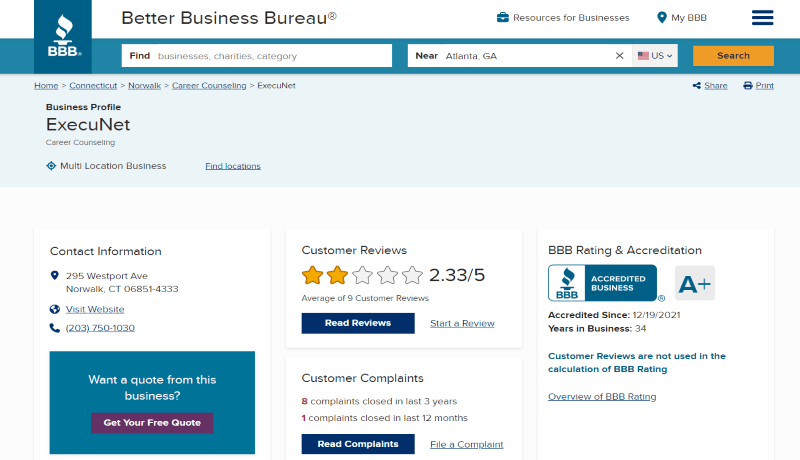Open the File a Complaint link

(x=466, y=444)
